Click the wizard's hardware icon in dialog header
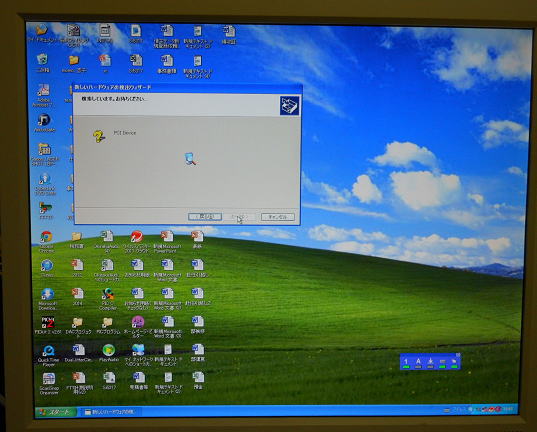This screenshot has width=537, height=432. tap(289, 105)
